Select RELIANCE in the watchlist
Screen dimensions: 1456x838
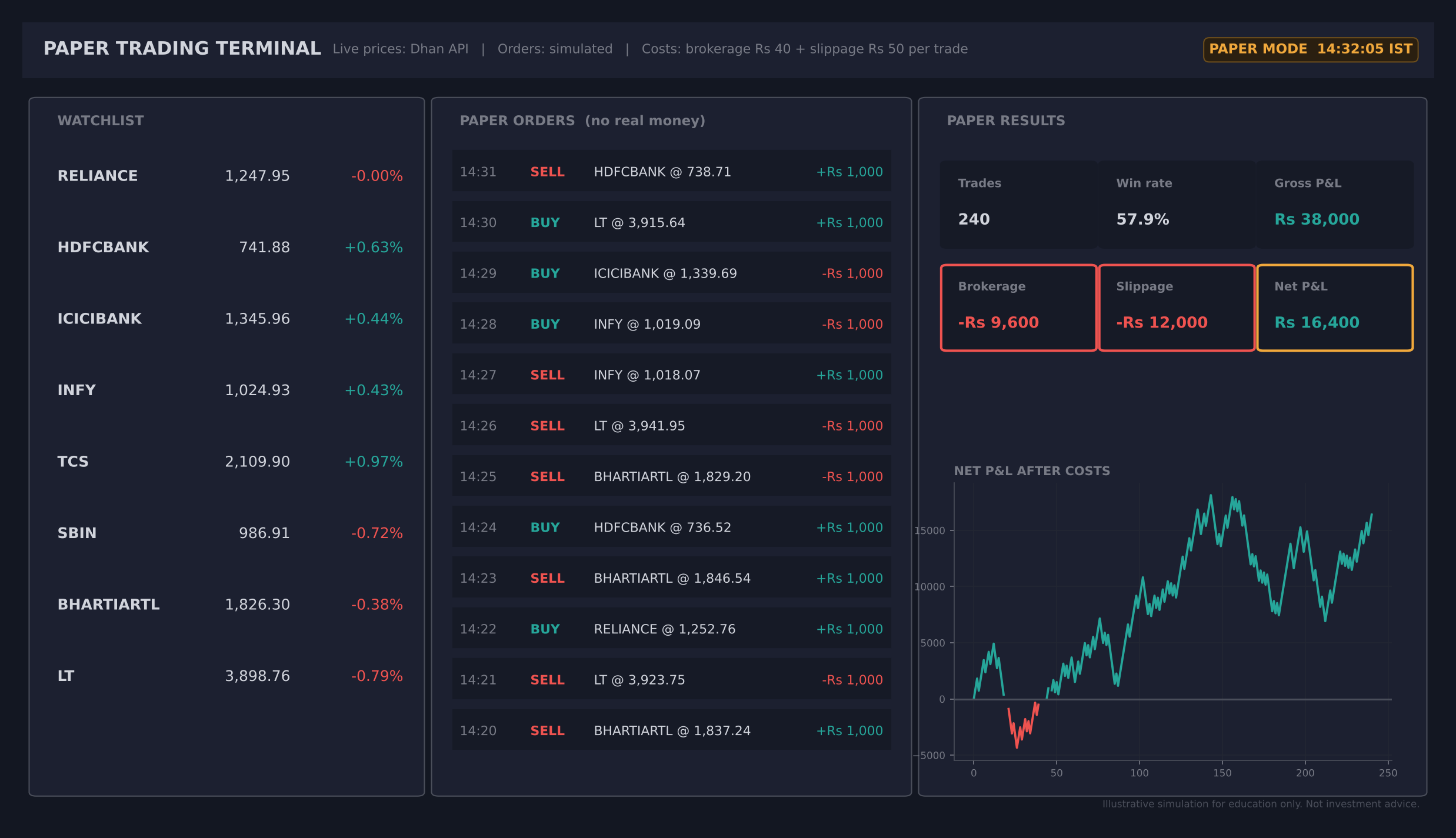tap(98, 176)
